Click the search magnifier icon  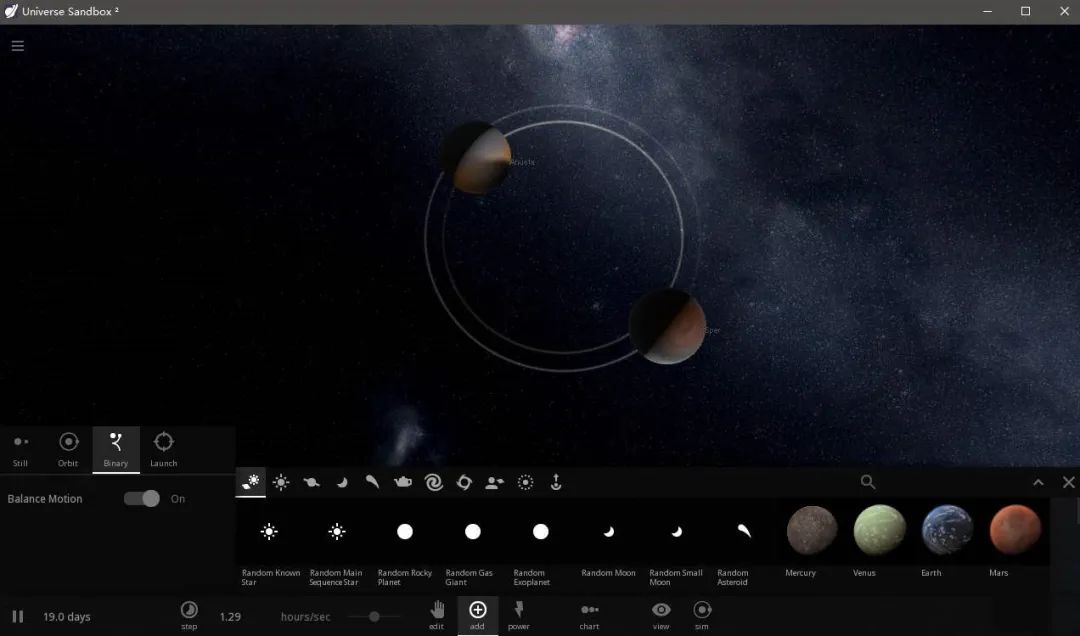(868, 482)
